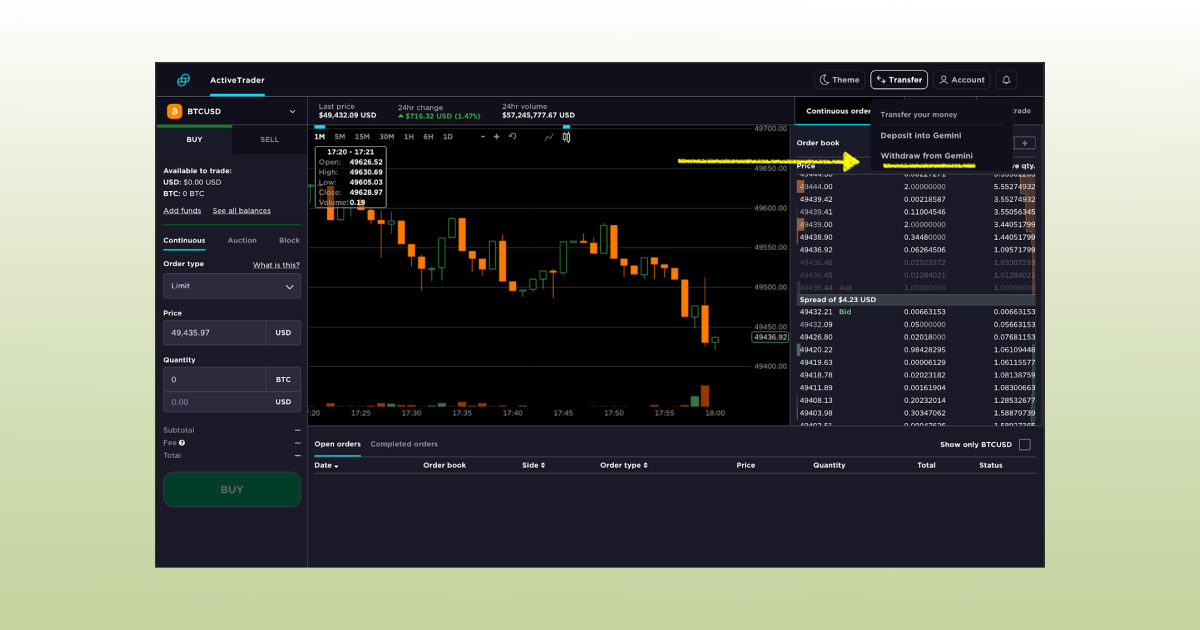
Task: Click the Add funds link
Action: (x=182, y=211)
